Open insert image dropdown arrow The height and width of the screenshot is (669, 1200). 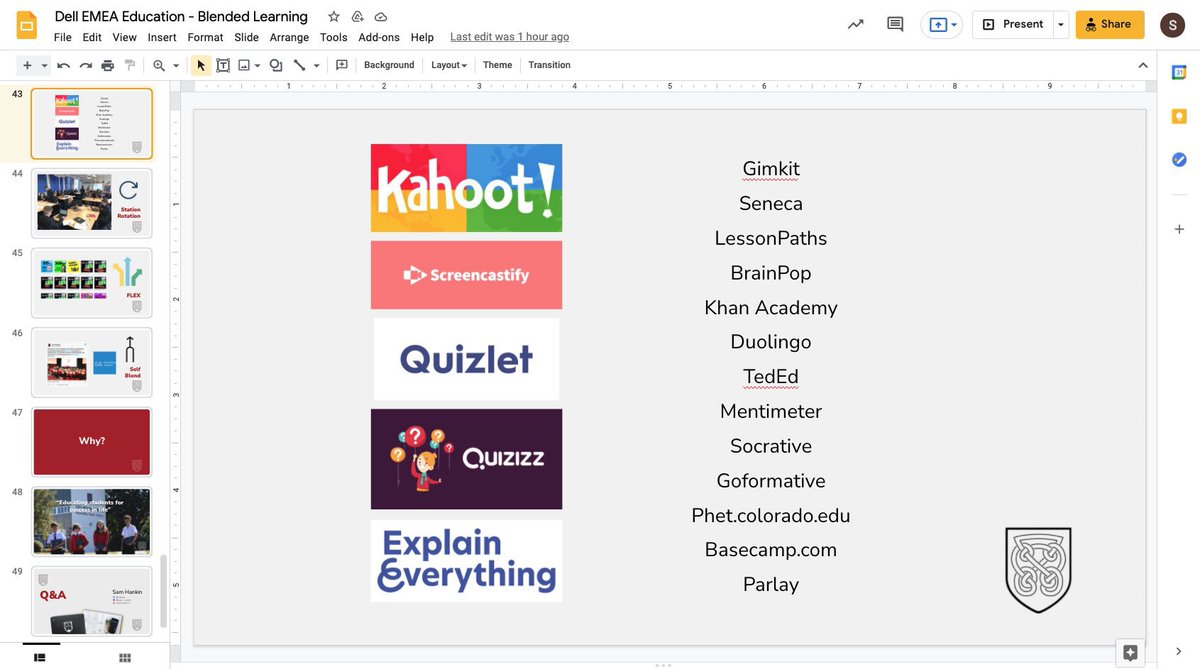(257, 65)
